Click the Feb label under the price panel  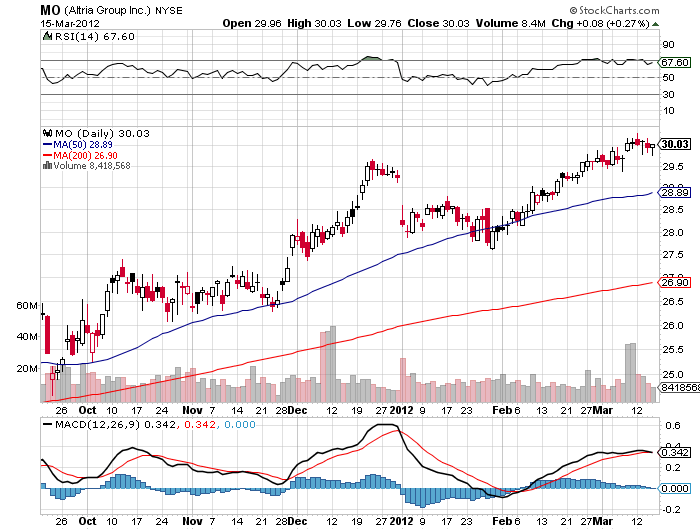point(502,410)
